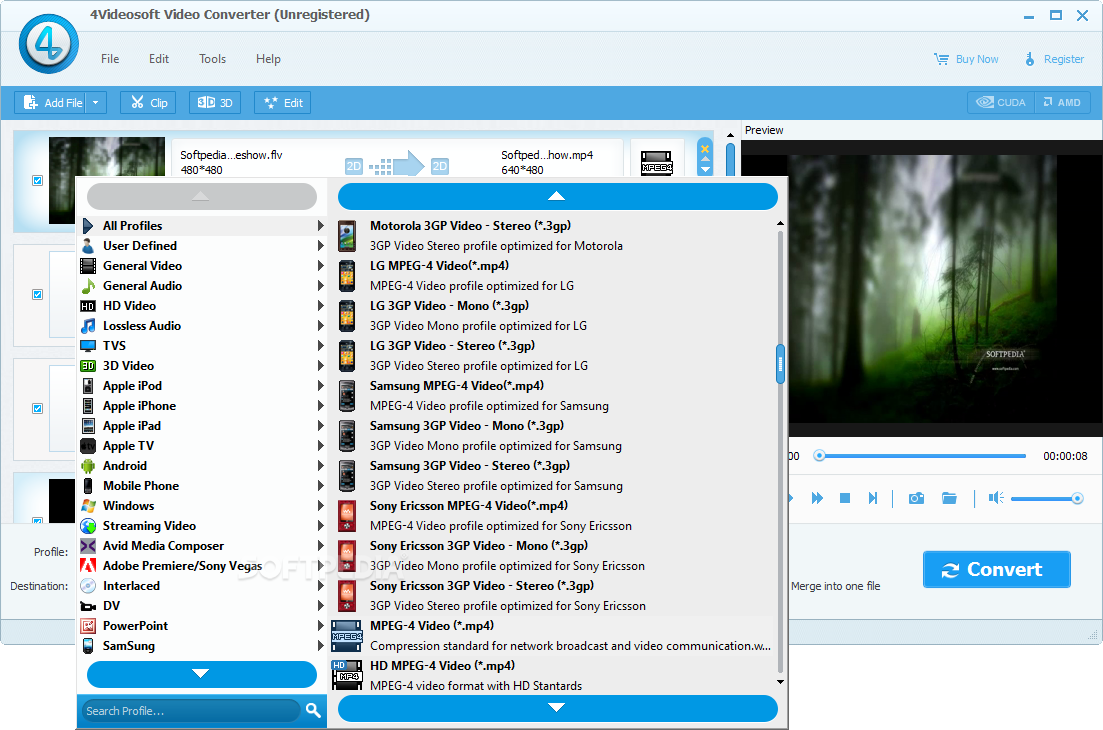Click the MPEG-4 Video (*.mp4) film icon
The width and height of the screenshot is (1103, 730).
point(347,636)
